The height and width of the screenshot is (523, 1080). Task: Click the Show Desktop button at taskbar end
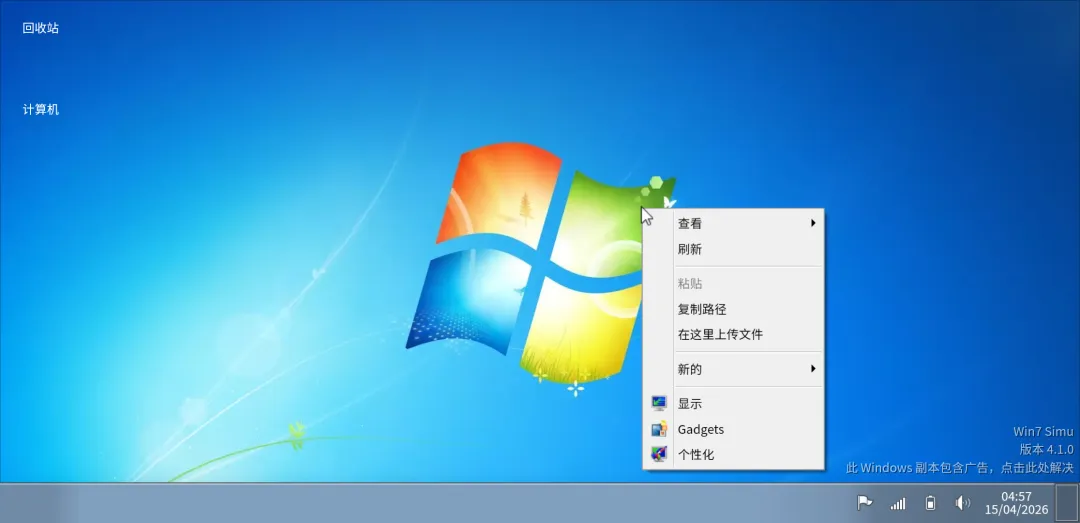[x=1066, y=503]
